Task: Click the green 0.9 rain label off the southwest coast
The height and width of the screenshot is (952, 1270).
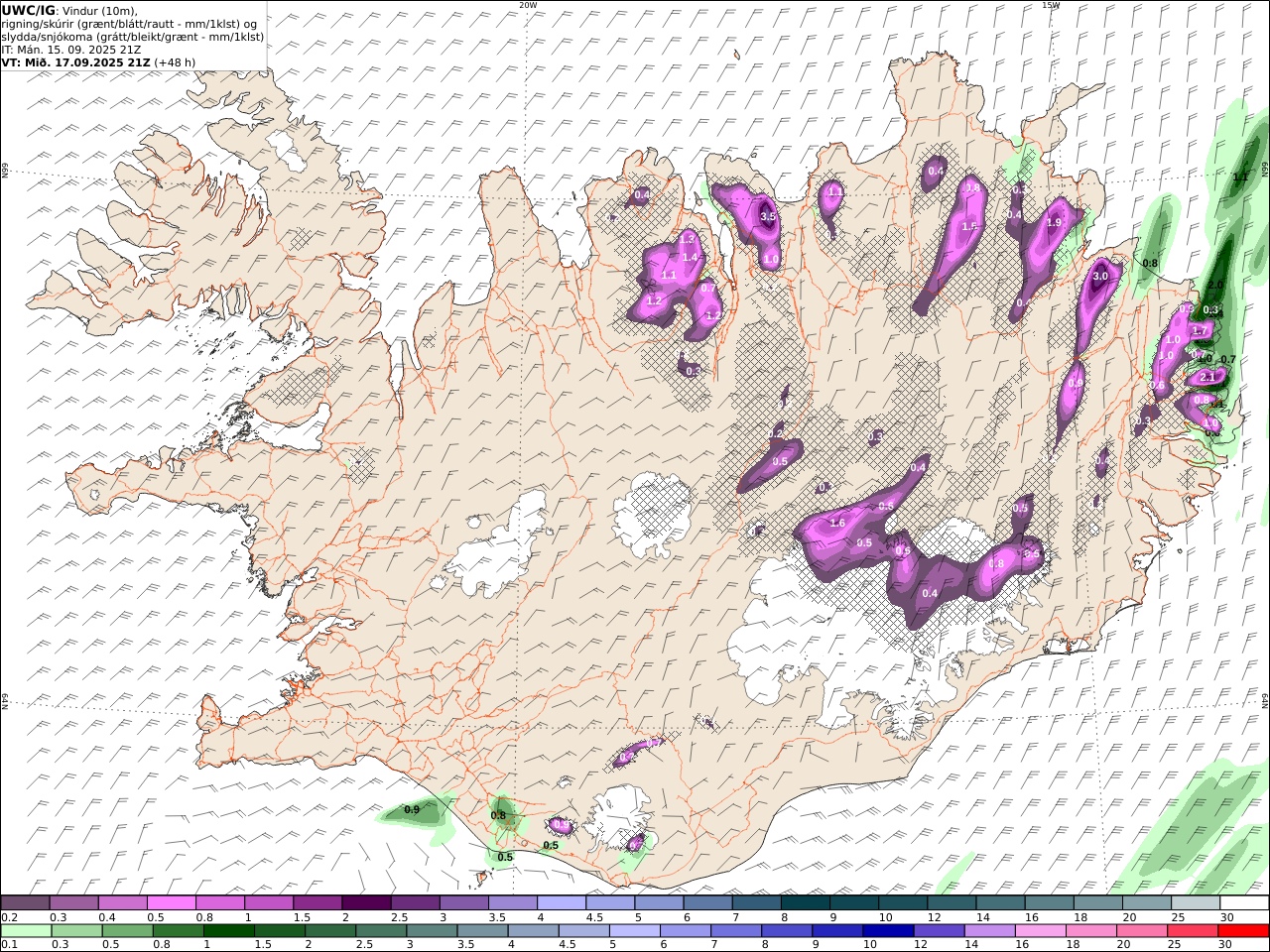Action: 412,810
